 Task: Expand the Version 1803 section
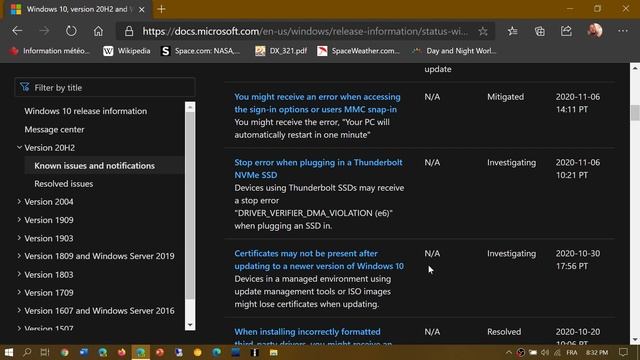click(x=19, y=274)
